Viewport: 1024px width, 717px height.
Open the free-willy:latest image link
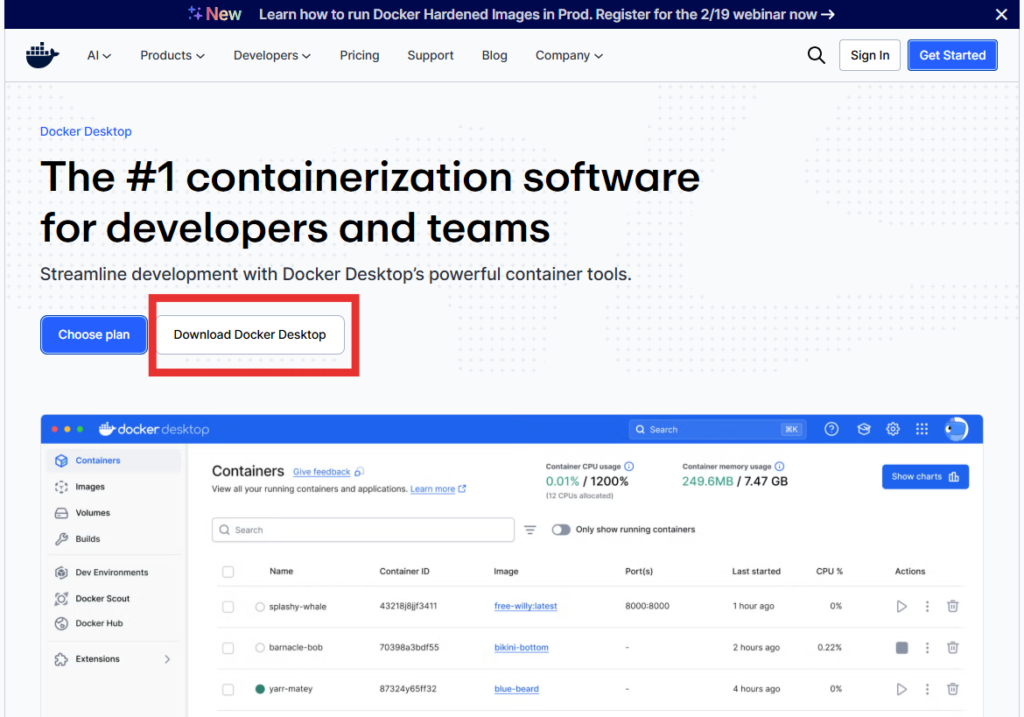point(525,606)
